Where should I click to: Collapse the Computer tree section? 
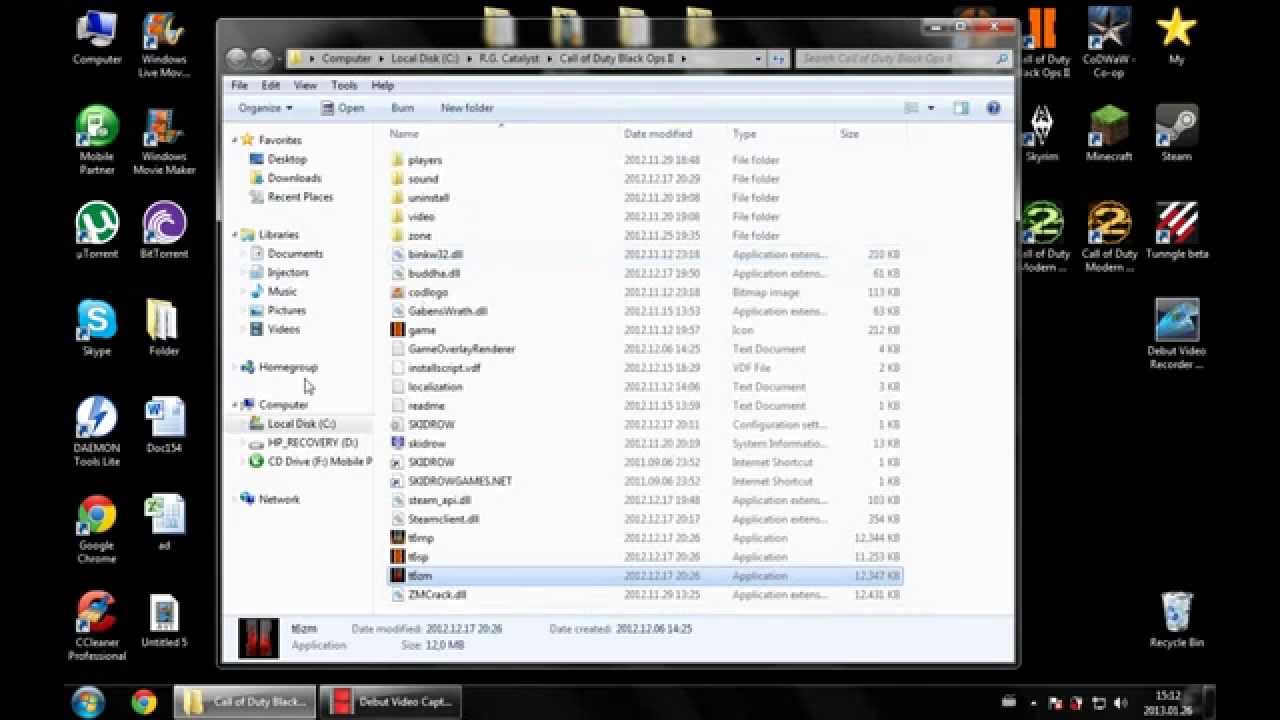coord(236,405)
